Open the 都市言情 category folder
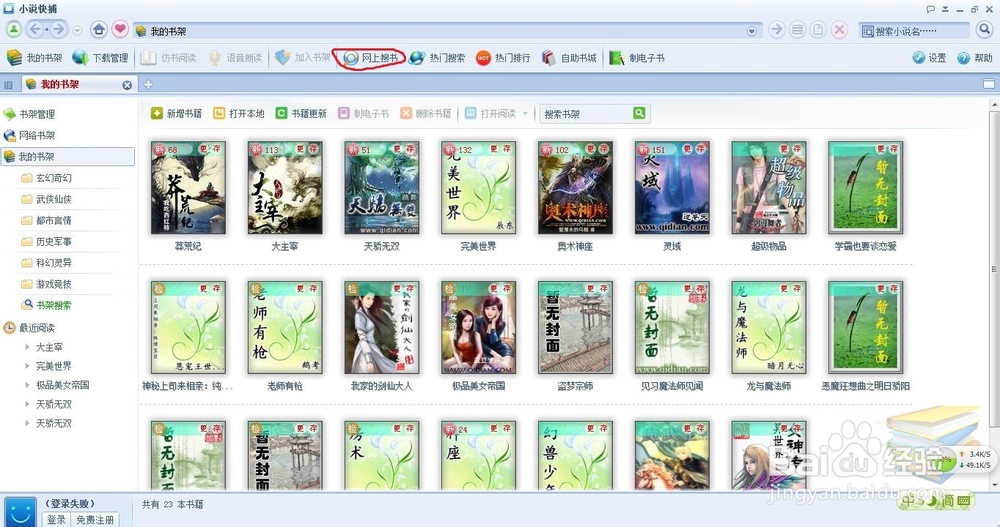 coord(46,220)
